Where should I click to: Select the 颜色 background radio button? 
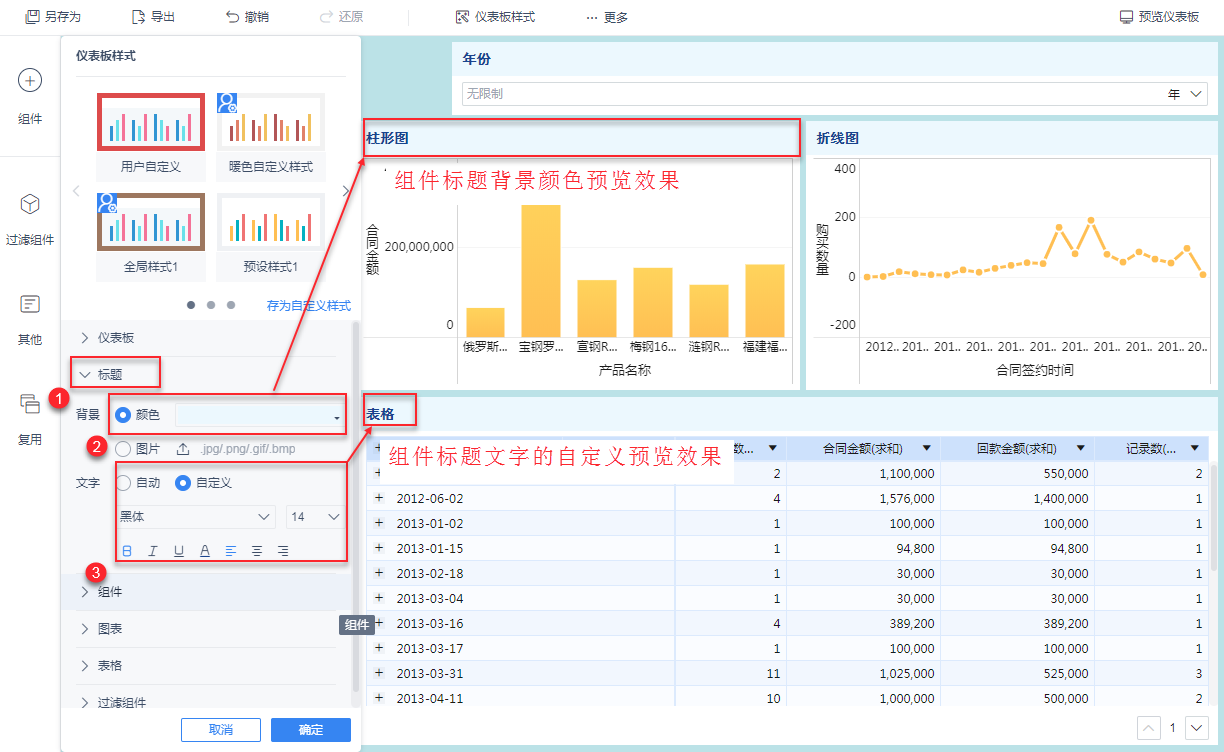click(x=124, y=414)
